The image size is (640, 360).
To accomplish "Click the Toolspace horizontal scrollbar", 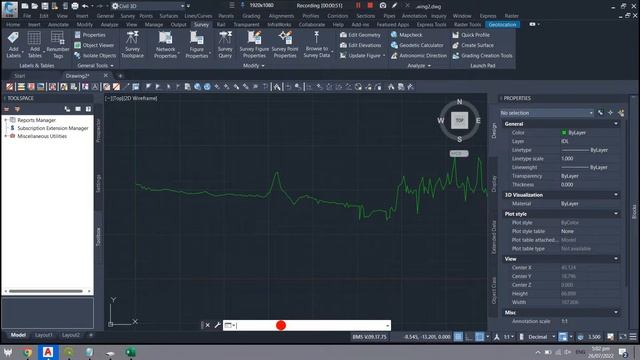I will pyautogui.click(x=46, y=291).
